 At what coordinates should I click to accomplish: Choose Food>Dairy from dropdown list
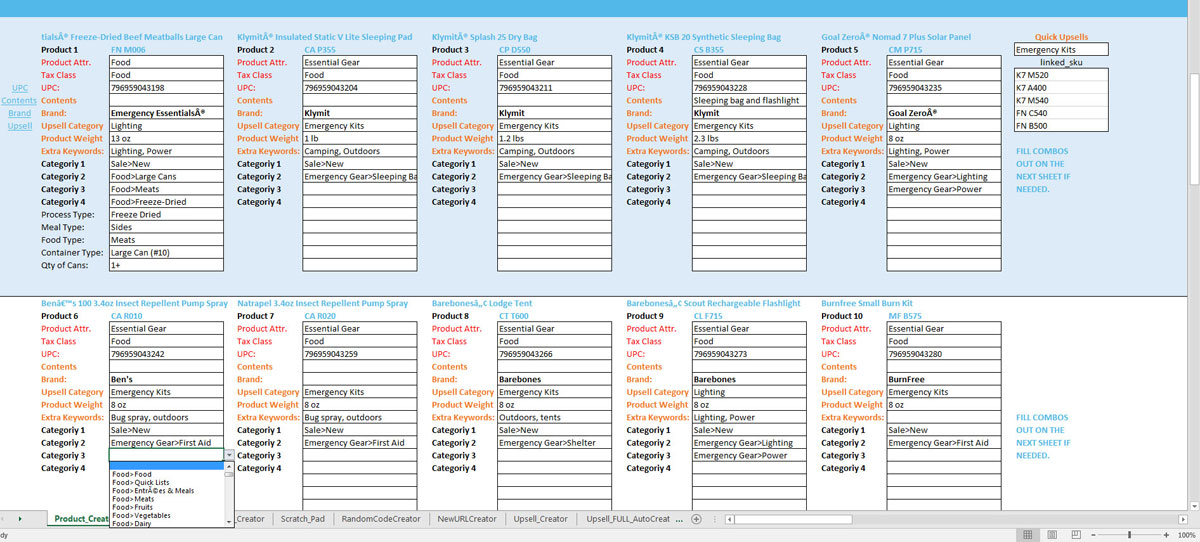click(x=167, y=523)
